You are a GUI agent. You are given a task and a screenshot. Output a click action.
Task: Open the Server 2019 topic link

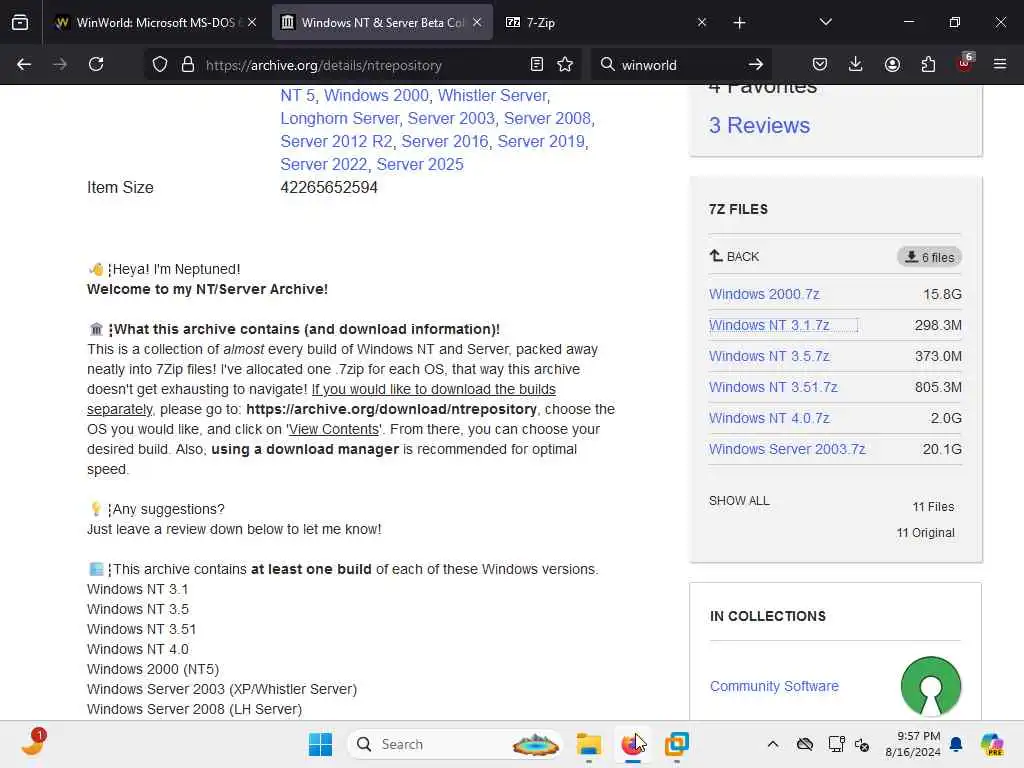(x=541, y=141)
